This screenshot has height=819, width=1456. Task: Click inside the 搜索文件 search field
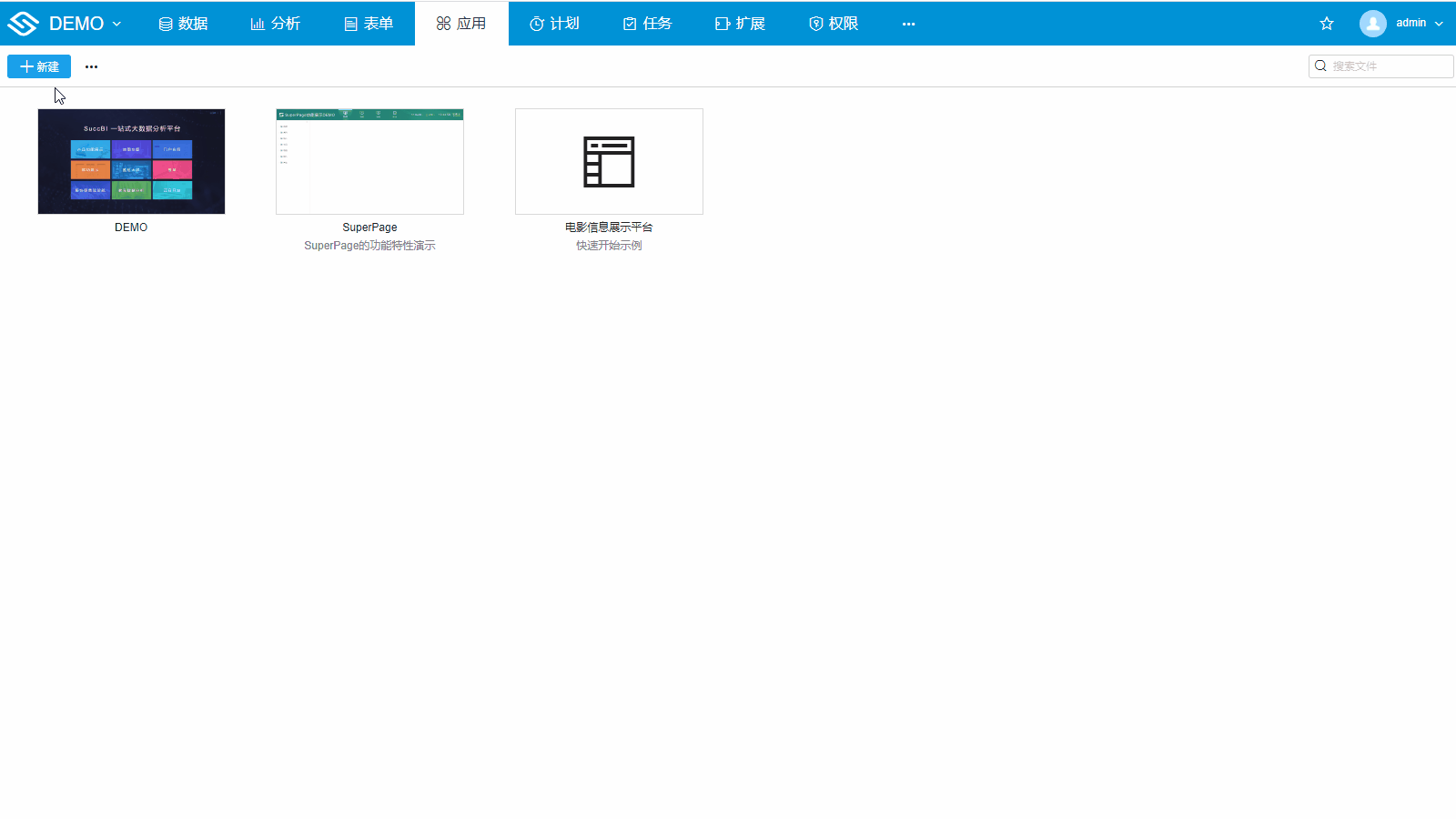[1383, 66]
